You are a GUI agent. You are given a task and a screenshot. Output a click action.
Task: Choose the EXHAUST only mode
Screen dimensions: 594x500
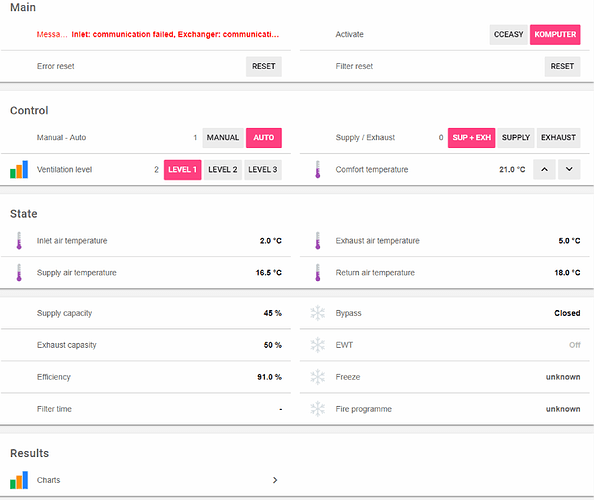point(558,138)
